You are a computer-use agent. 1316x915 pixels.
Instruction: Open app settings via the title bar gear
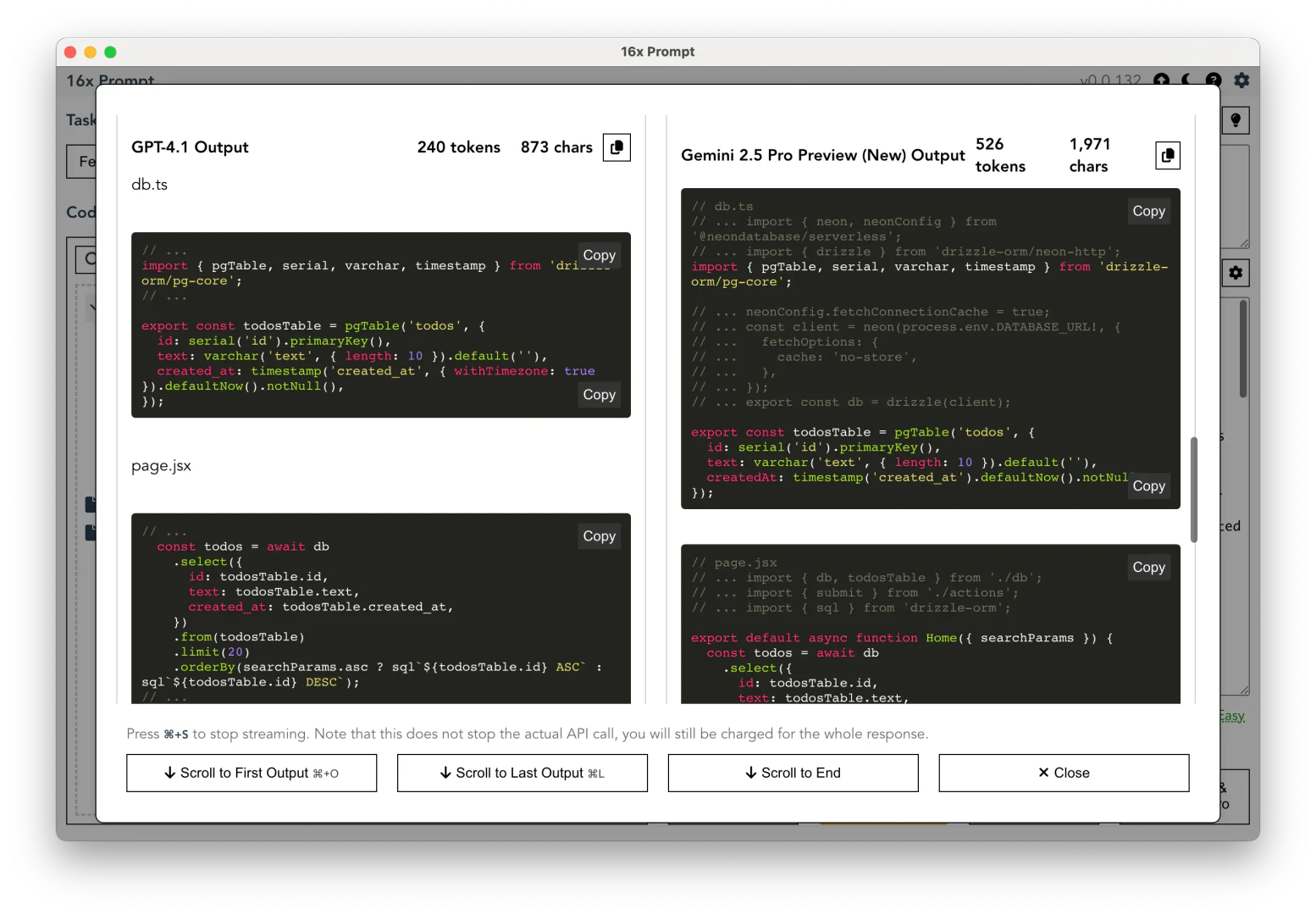click(1241, 80)
